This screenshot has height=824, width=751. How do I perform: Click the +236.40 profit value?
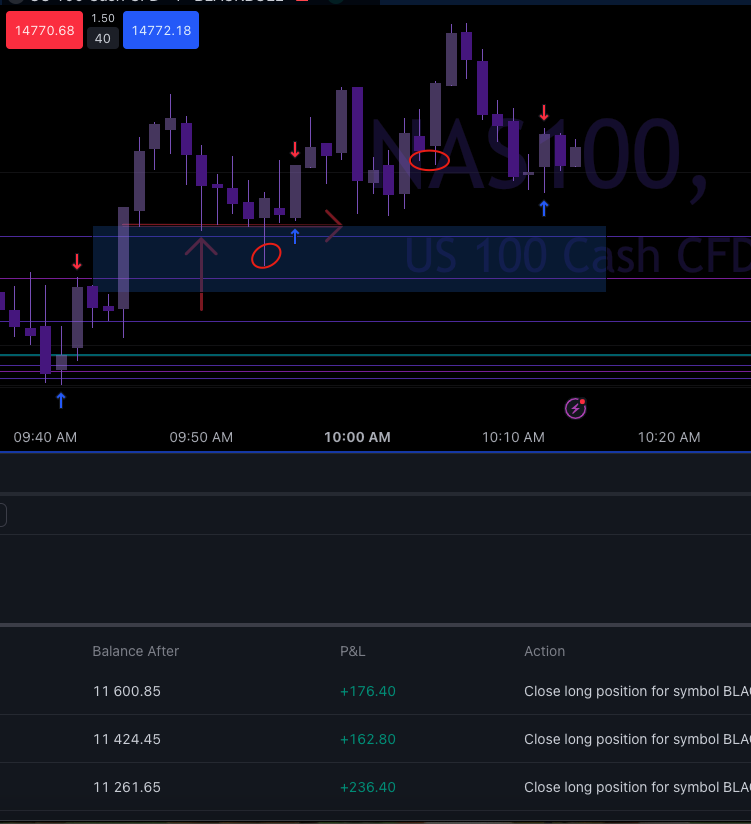point(368,787)
